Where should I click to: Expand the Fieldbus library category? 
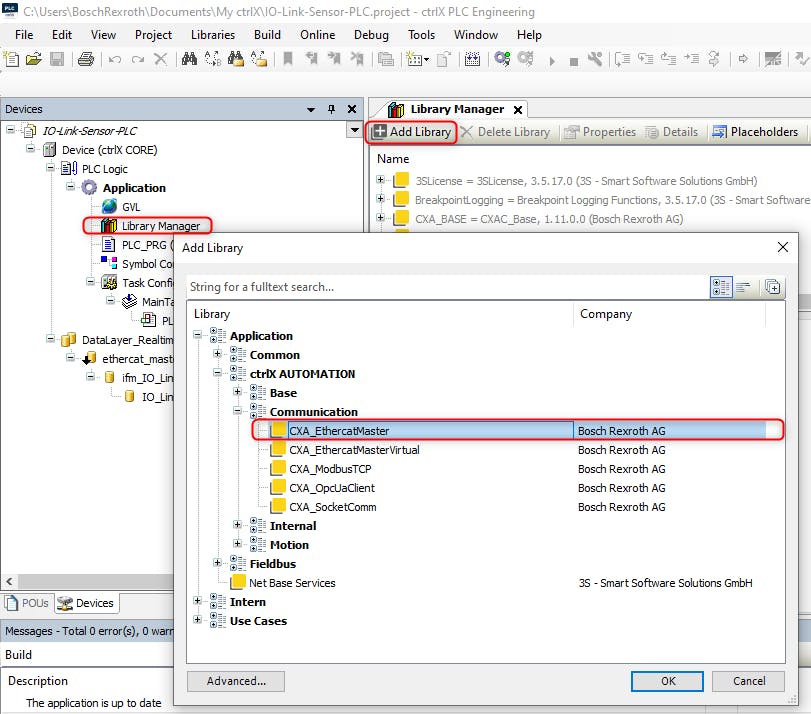(x=218, y=563)
